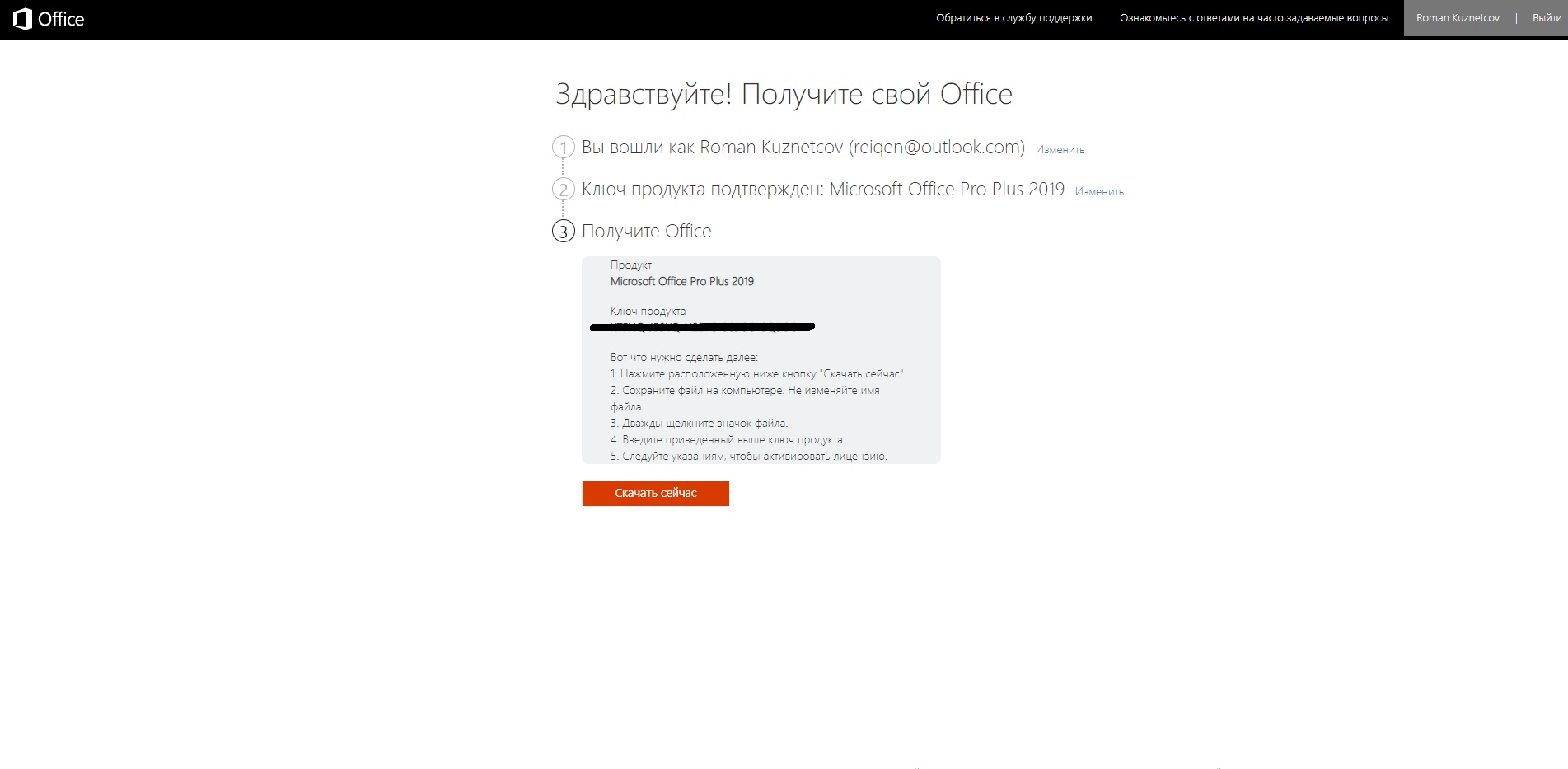This screenshot has height=769, width=1568.
Task: Click the Ключ продукта подтвержден text line
Action: click(823, 190)
